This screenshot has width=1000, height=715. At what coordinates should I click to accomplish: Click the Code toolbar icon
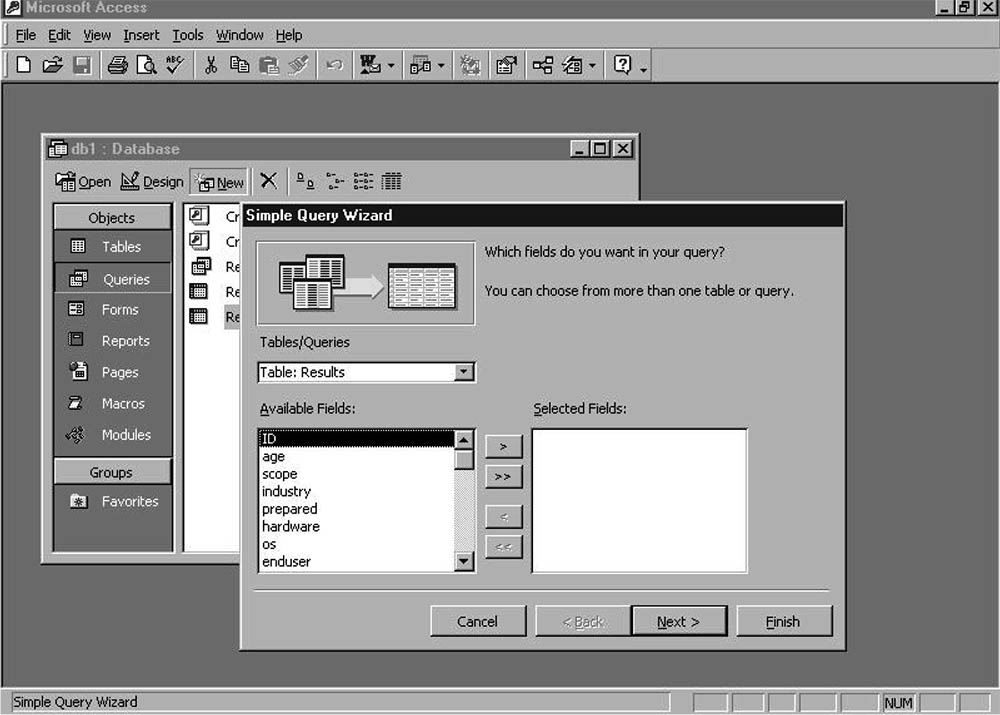point(470,65)
